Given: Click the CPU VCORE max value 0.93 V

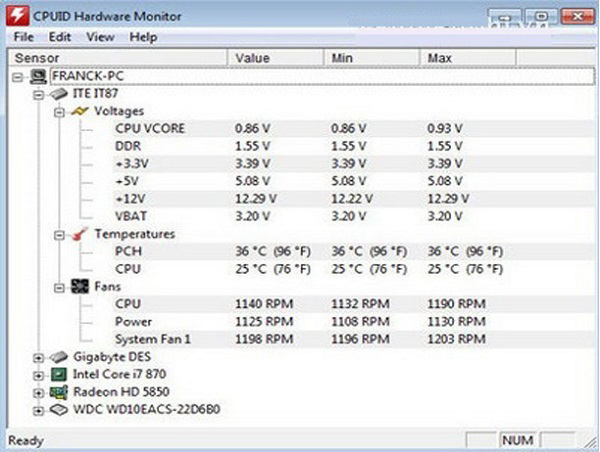Looking at the screenshot, I should (x=445, y=128).
